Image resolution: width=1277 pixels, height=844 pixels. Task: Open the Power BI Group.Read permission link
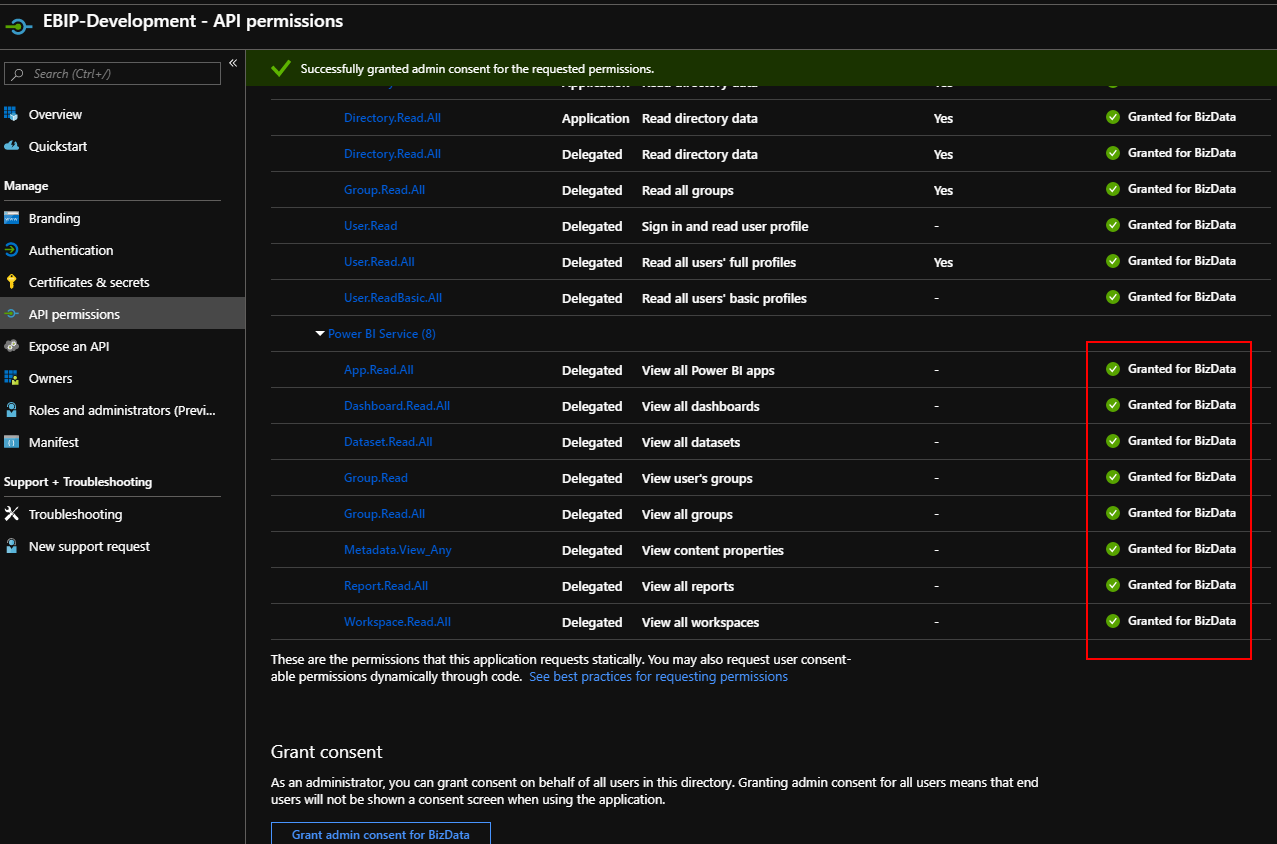click(376, 478)
